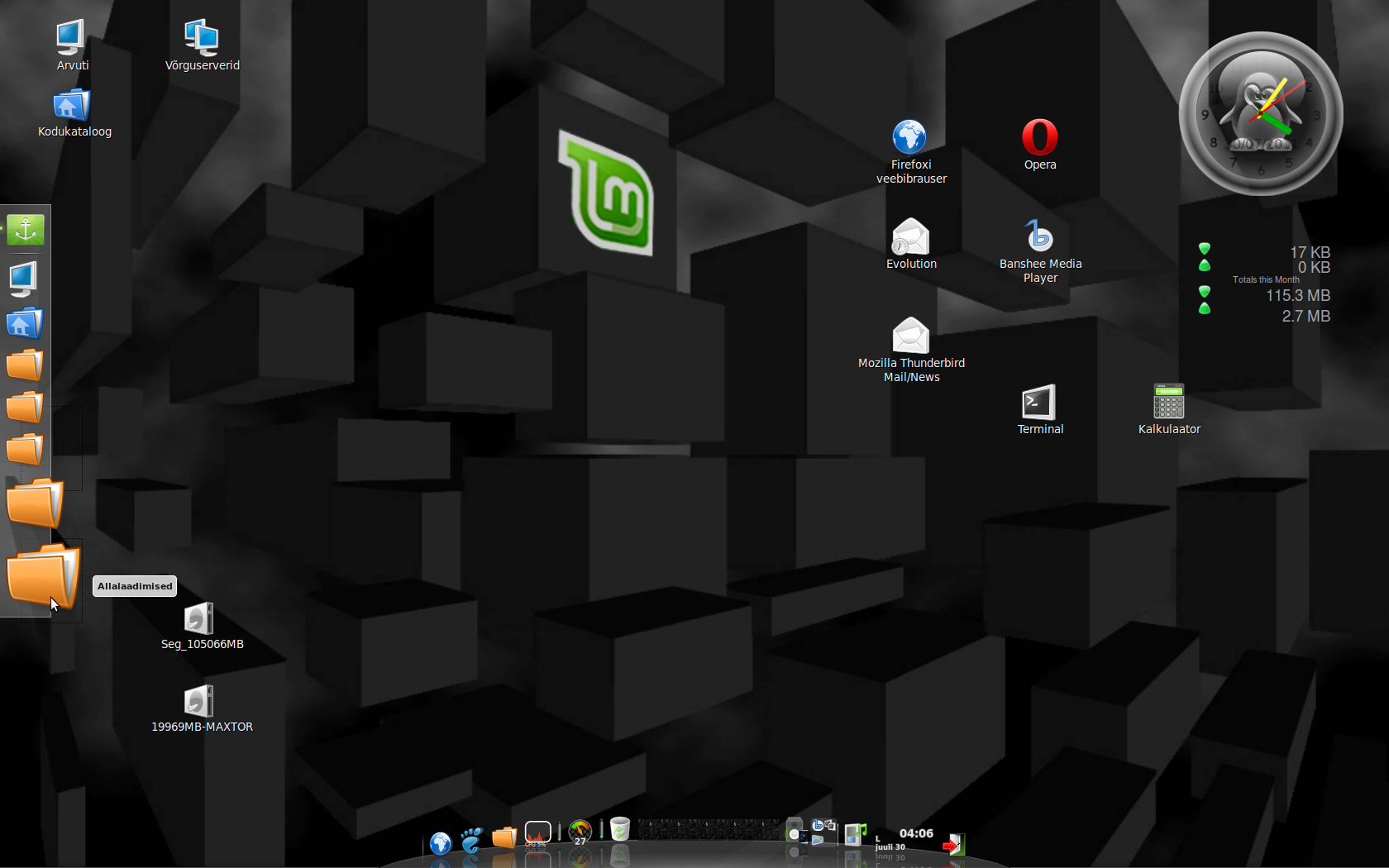The image size is (1389, 868).
Task: Click the "Totals this Month" label
Action: (1266, 279)
